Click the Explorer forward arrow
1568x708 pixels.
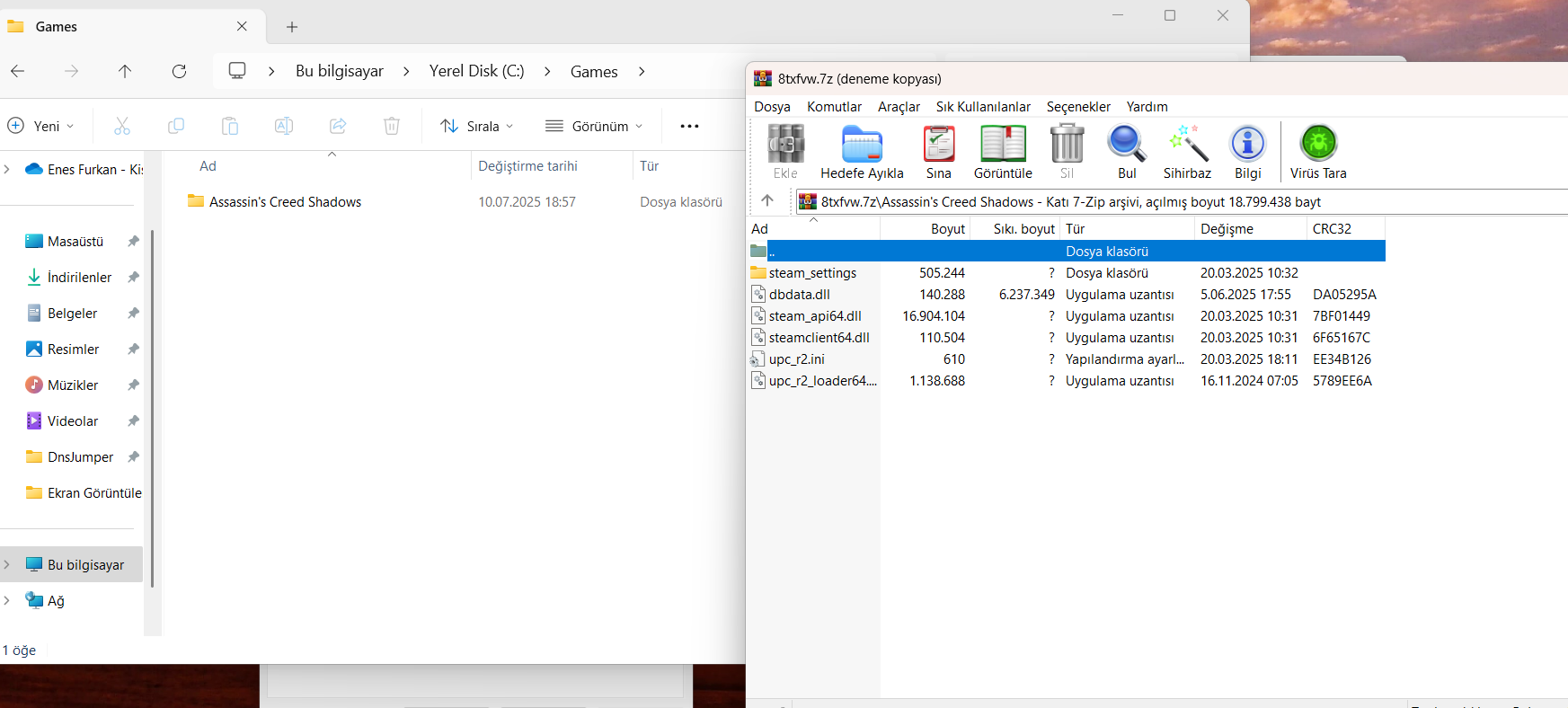[72, 71]
